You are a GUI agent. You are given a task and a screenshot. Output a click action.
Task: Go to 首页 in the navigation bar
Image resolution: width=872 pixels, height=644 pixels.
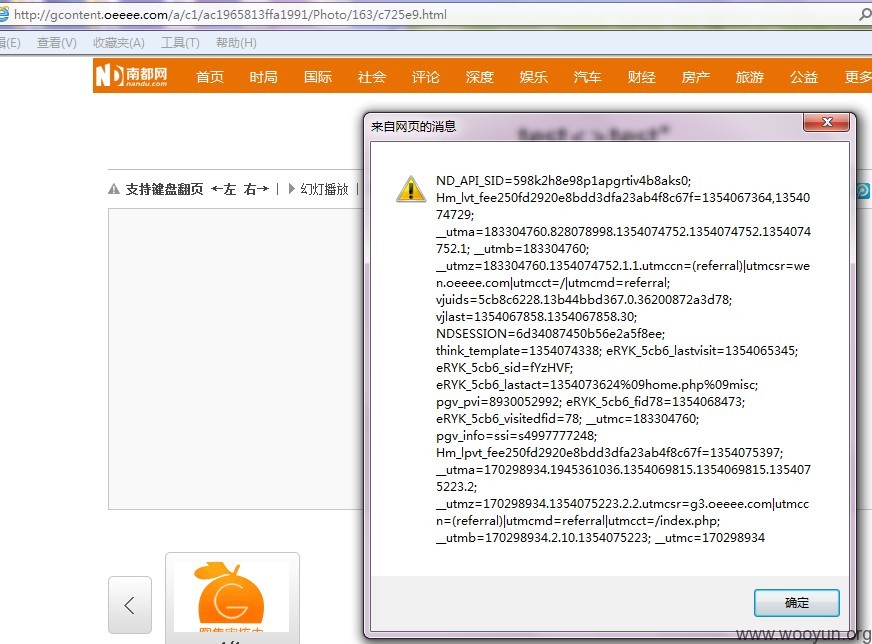click(x=210, y=77)
